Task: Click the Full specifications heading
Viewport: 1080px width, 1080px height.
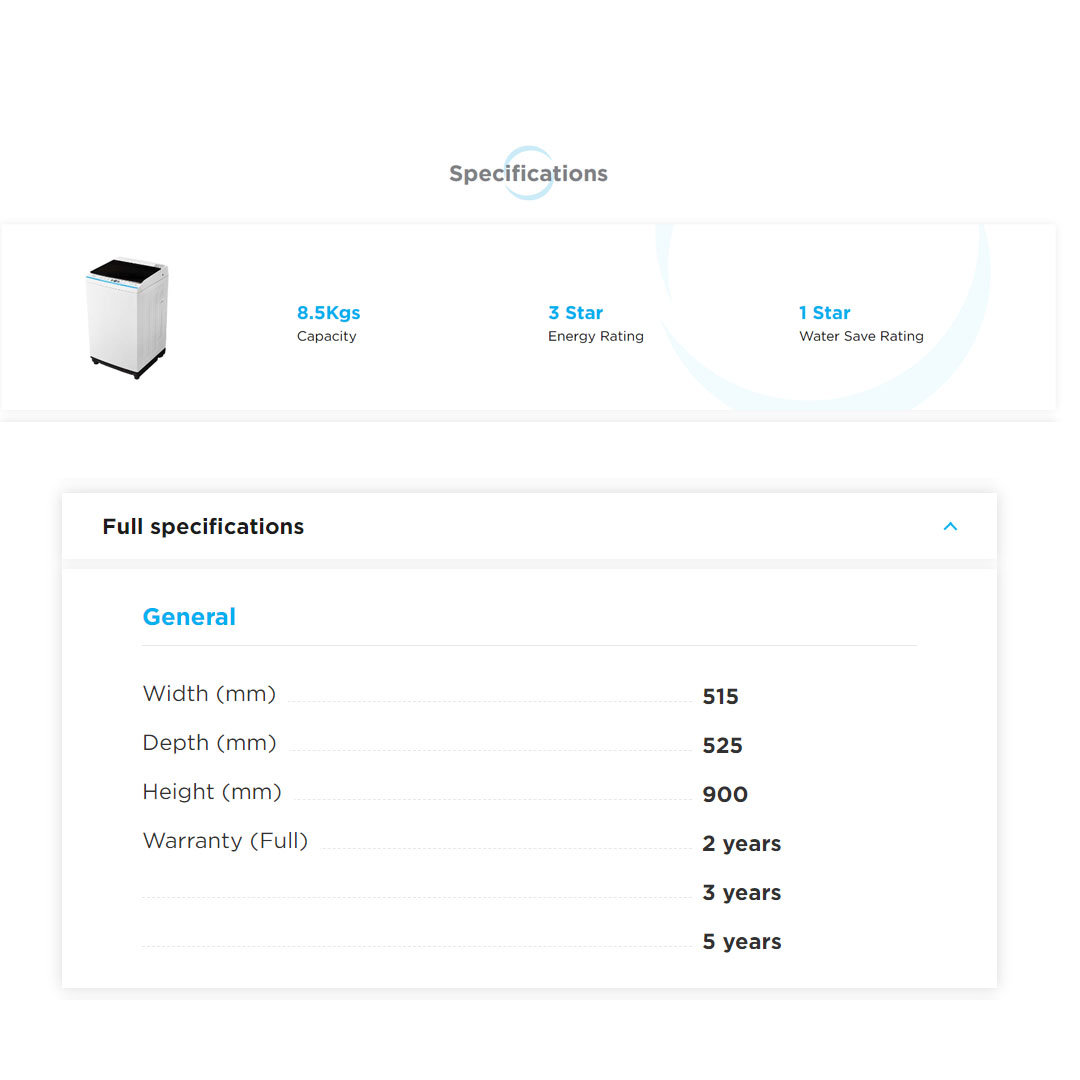Action: click(x=203, y=526)
